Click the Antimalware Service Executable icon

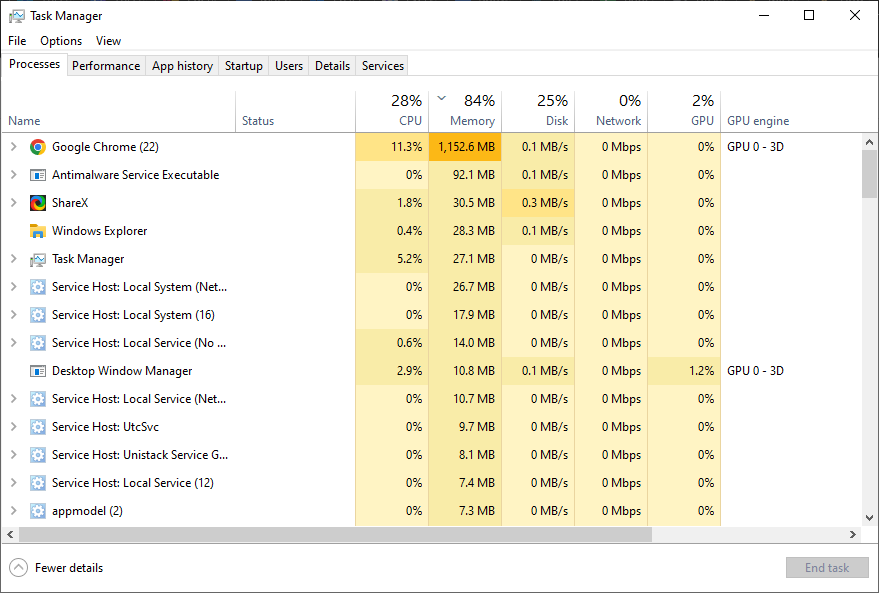38,175
